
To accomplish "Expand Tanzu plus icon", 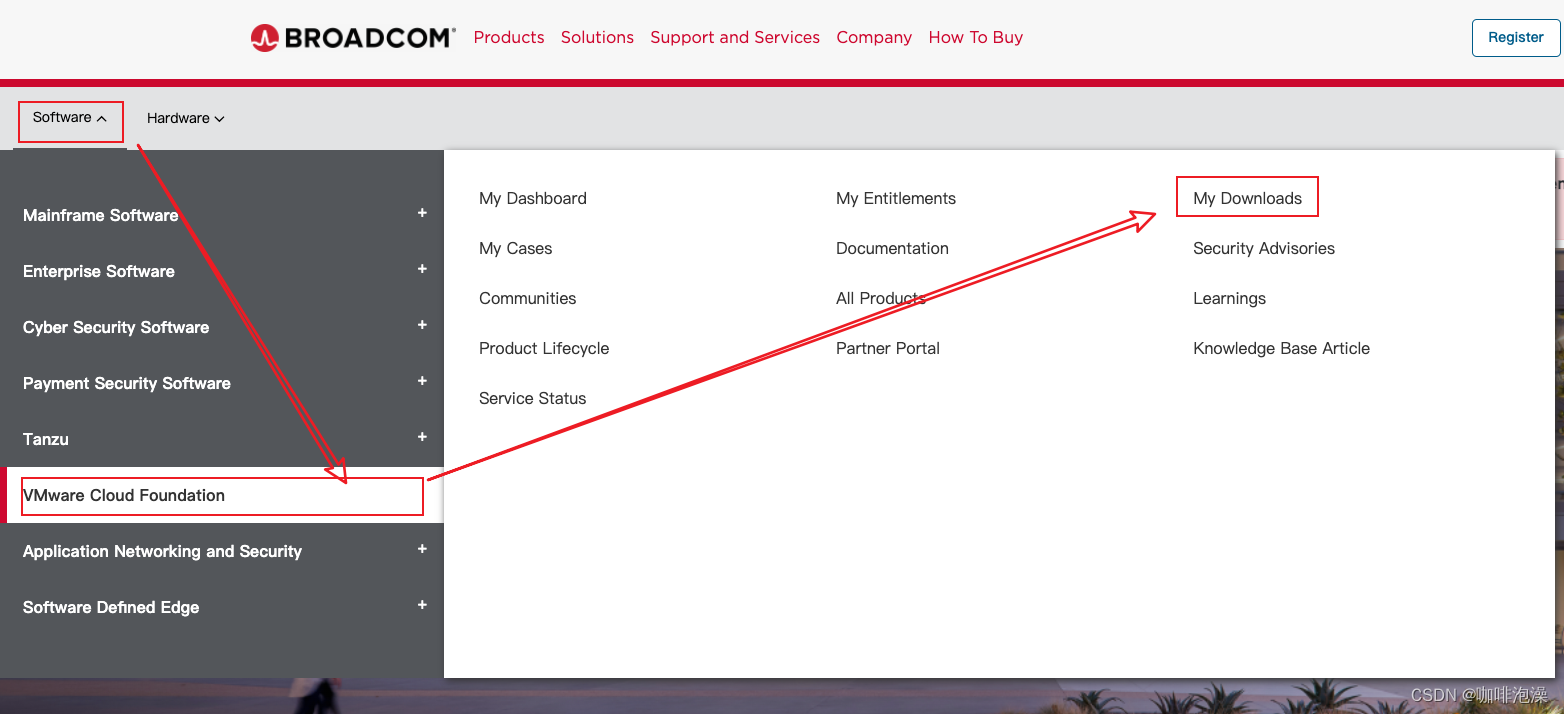I will coord(422,437).
